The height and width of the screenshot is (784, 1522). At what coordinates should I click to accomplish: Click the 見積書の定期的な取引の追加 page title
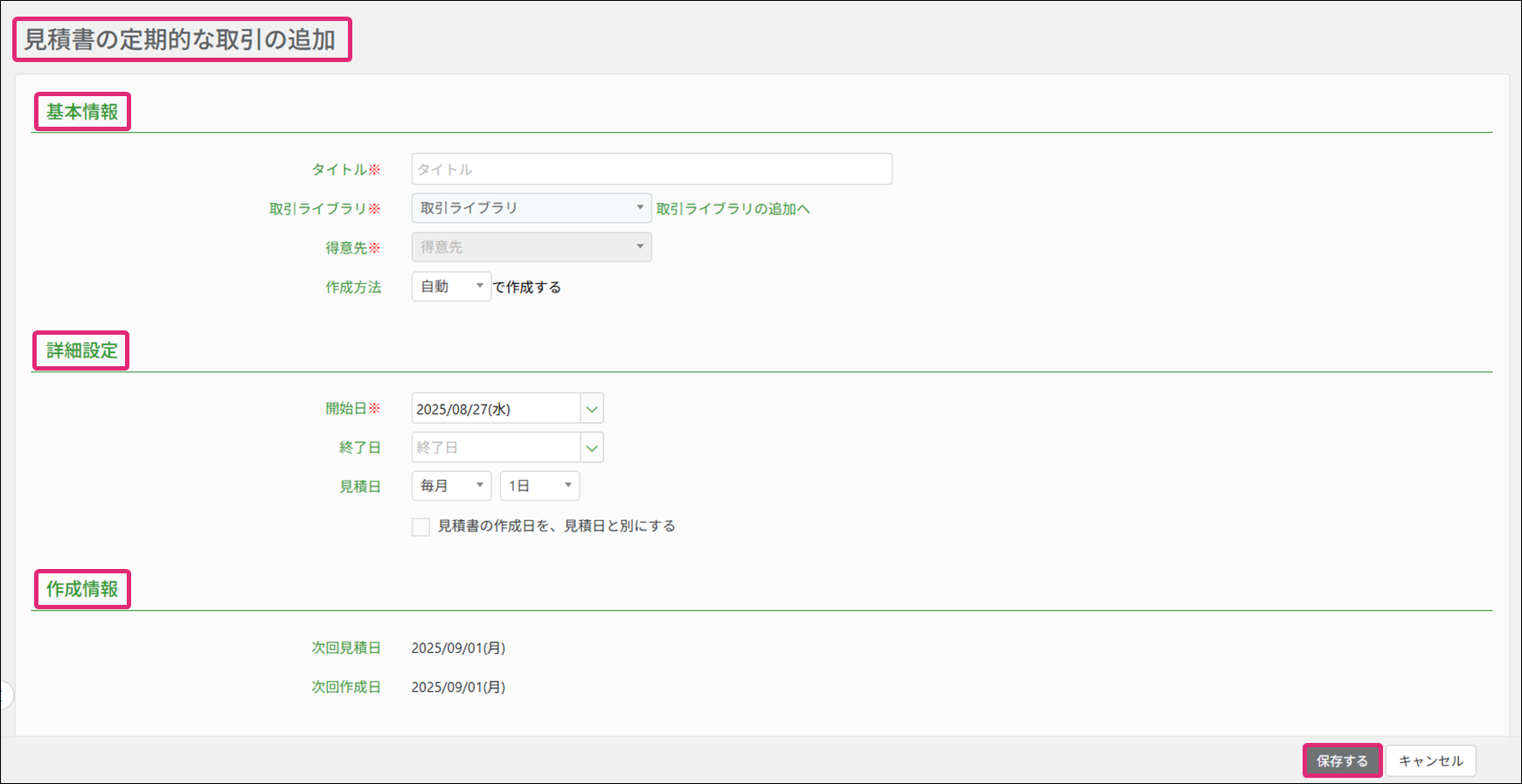point(180,40)
